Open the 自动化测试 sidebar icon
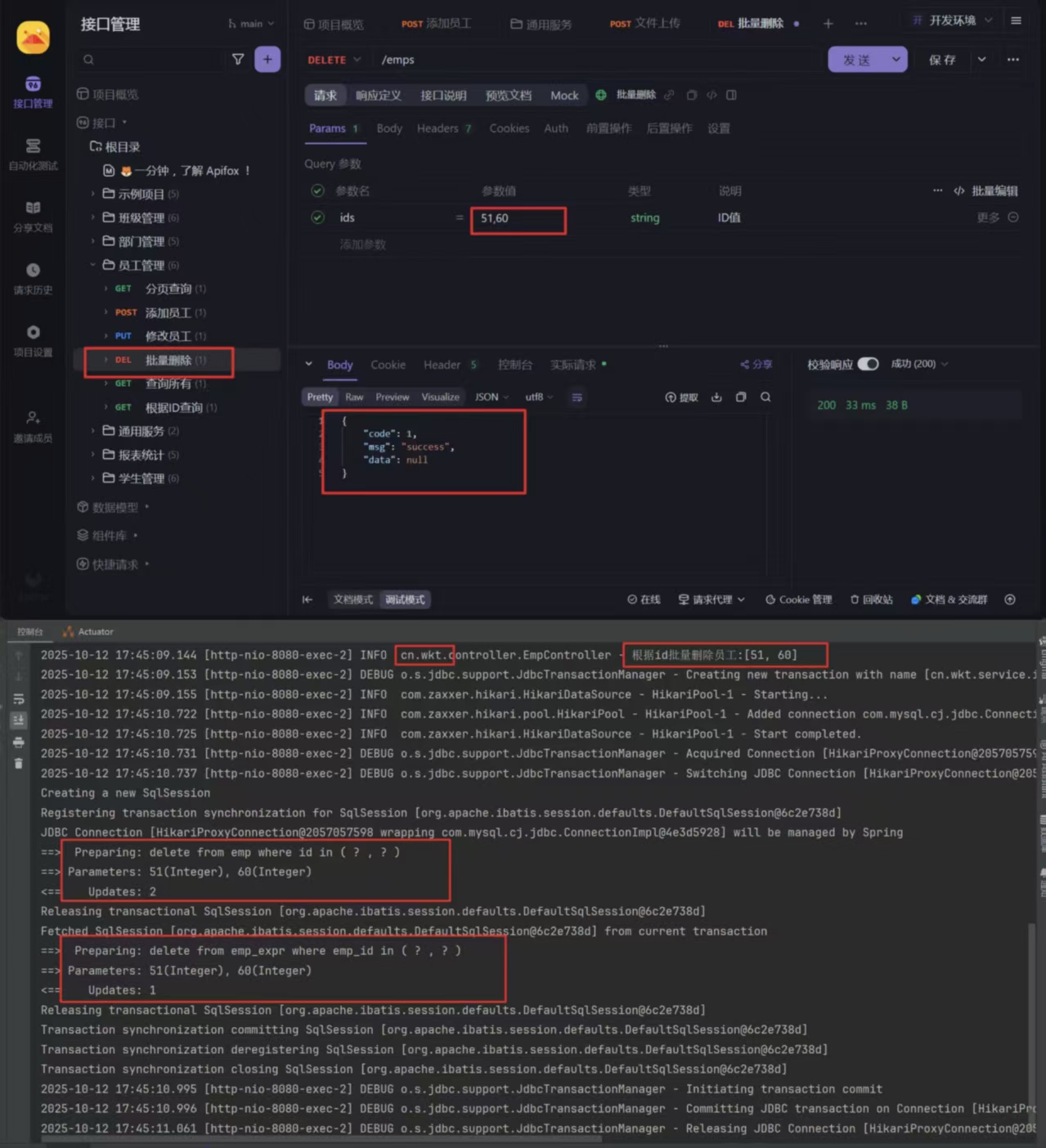 click(x=33, y=153)
